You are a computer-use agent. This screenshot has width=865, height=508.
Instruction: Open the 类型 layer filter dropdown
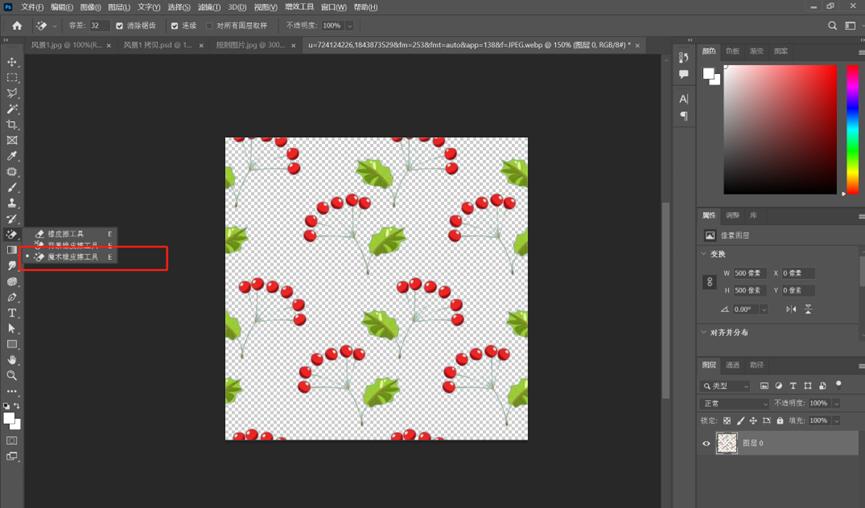(726, 385)
